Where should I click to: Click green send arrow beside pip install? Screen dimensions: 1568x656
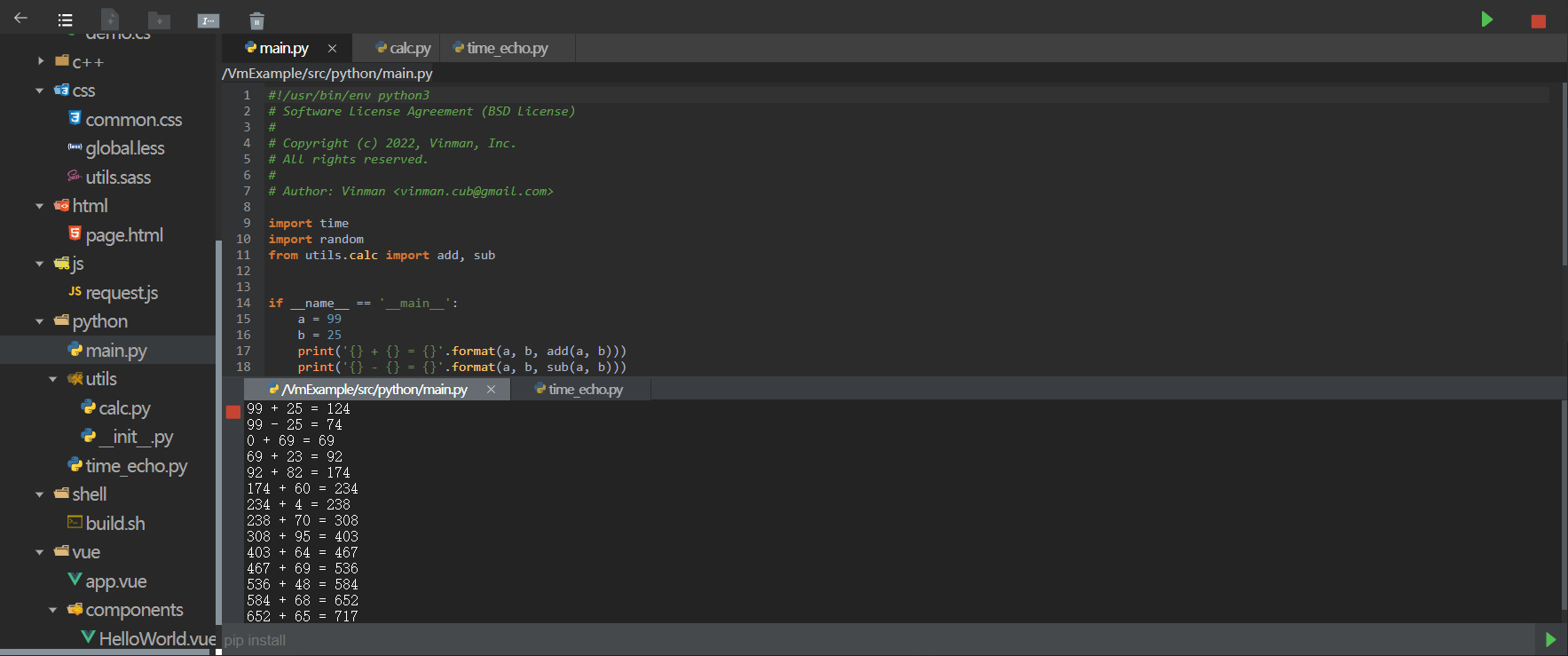click(1550, 640)
